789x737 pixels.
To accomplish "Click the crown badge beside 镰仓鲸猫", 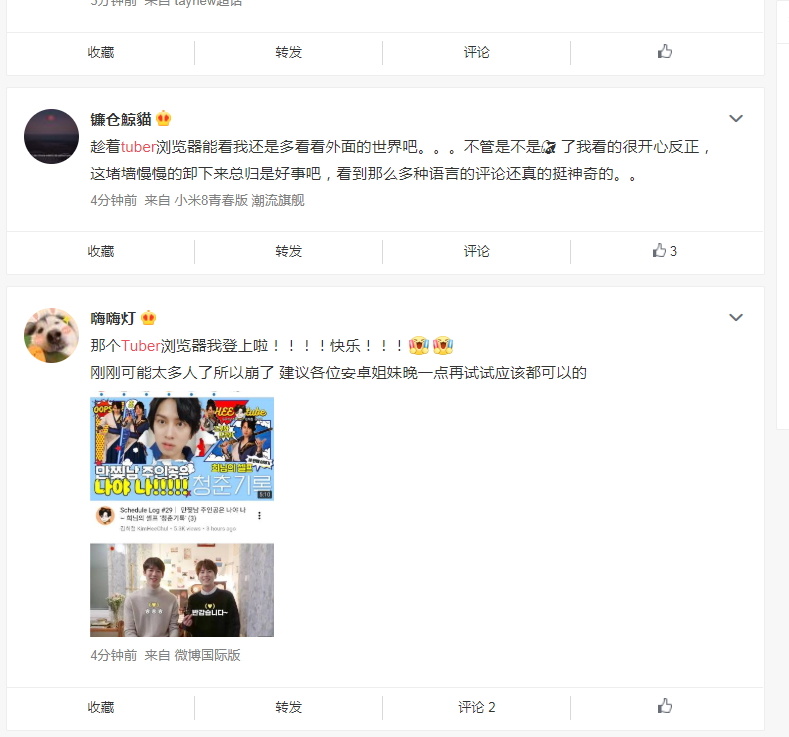I will tap(164, 119).
